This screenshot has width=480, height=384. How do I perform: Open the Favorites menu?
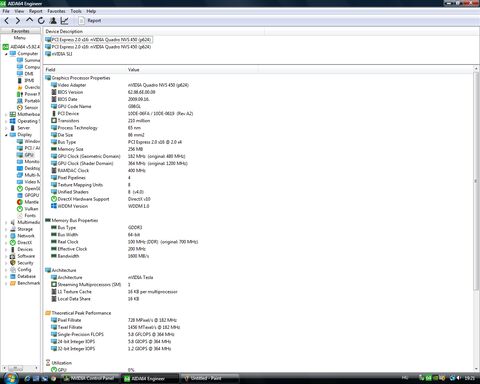pos(56,11)
